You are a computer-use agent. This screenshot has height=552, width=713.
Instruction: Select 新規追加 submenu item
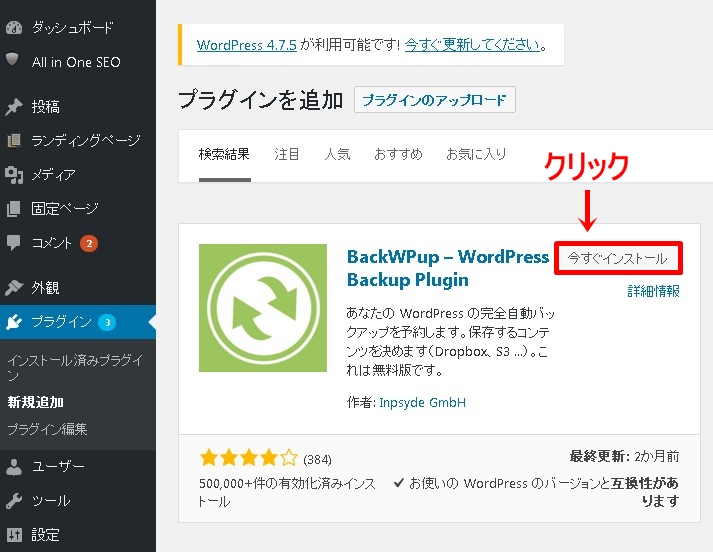point(35,402)
